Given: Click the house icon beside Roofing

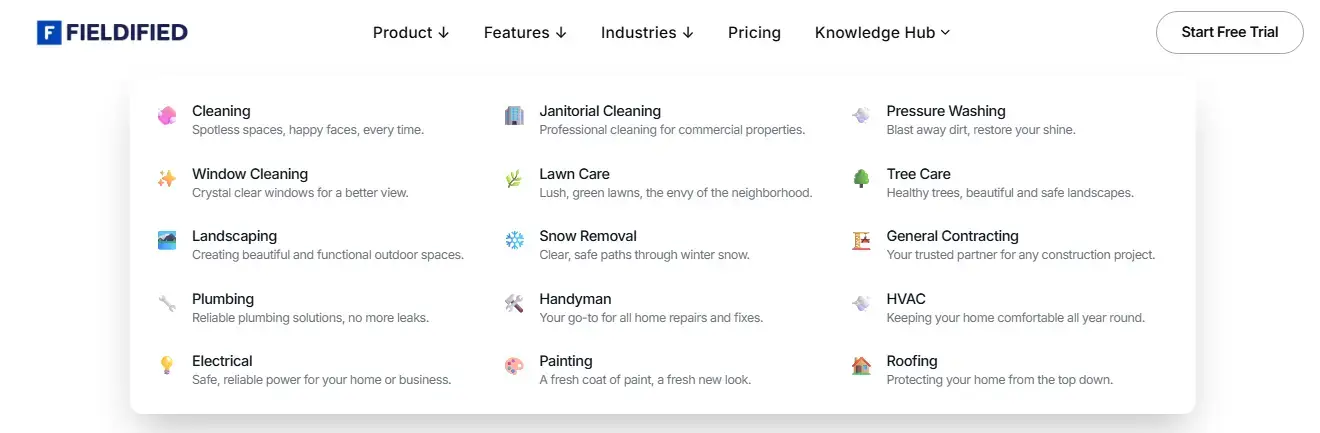Looking at the screenshot, I should pos(861,366).
